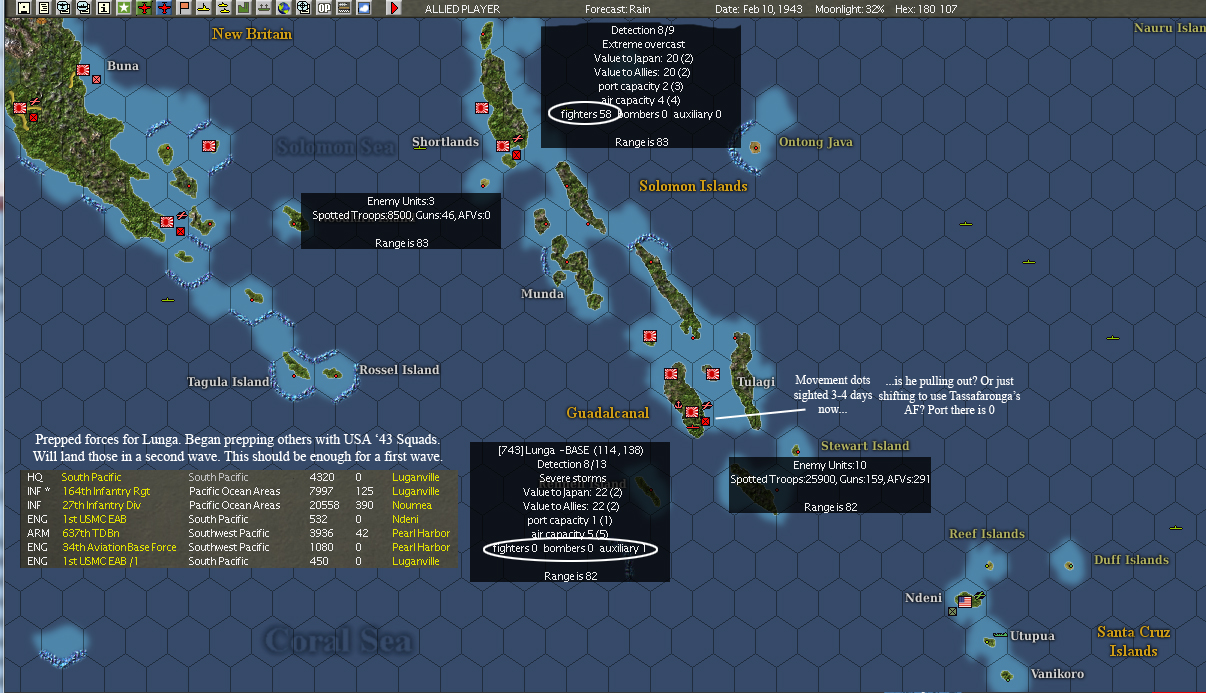This screenshot has height=693, width=1206.
Task: Select the Japanese base at Lunga on Guadalcanal
Action: [691, 413]
